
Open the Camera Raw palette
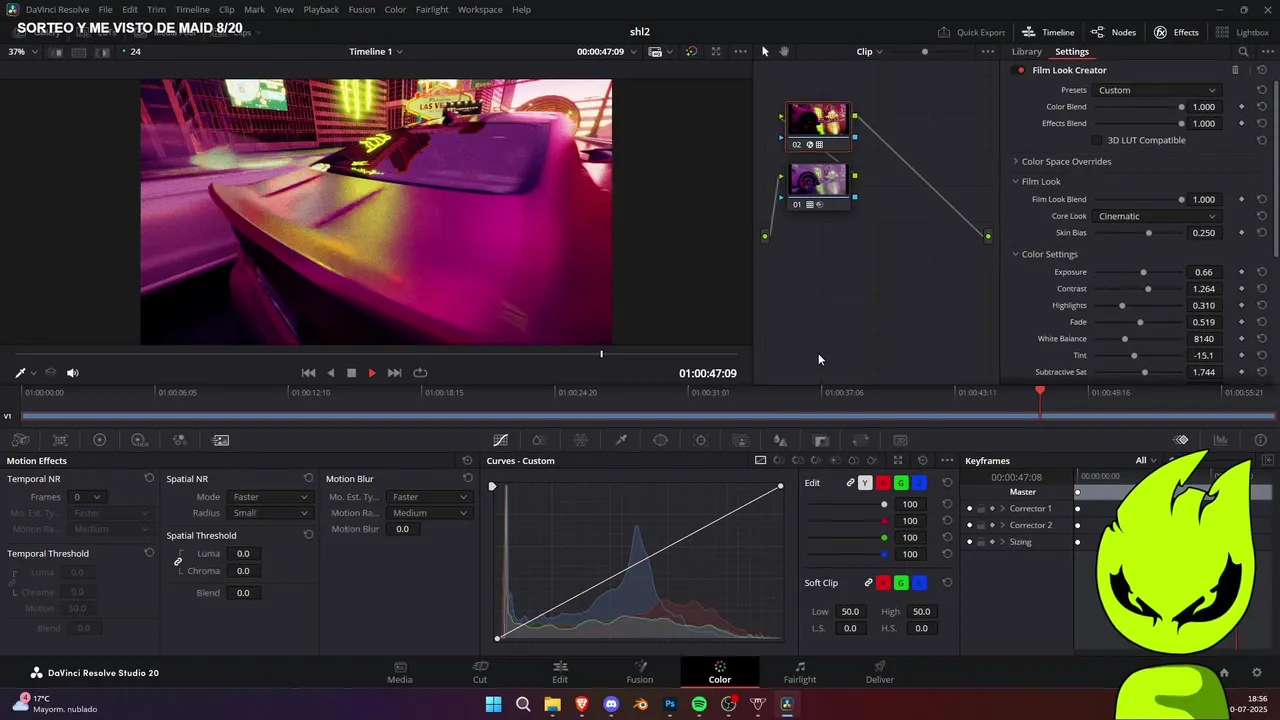point(20,440)
